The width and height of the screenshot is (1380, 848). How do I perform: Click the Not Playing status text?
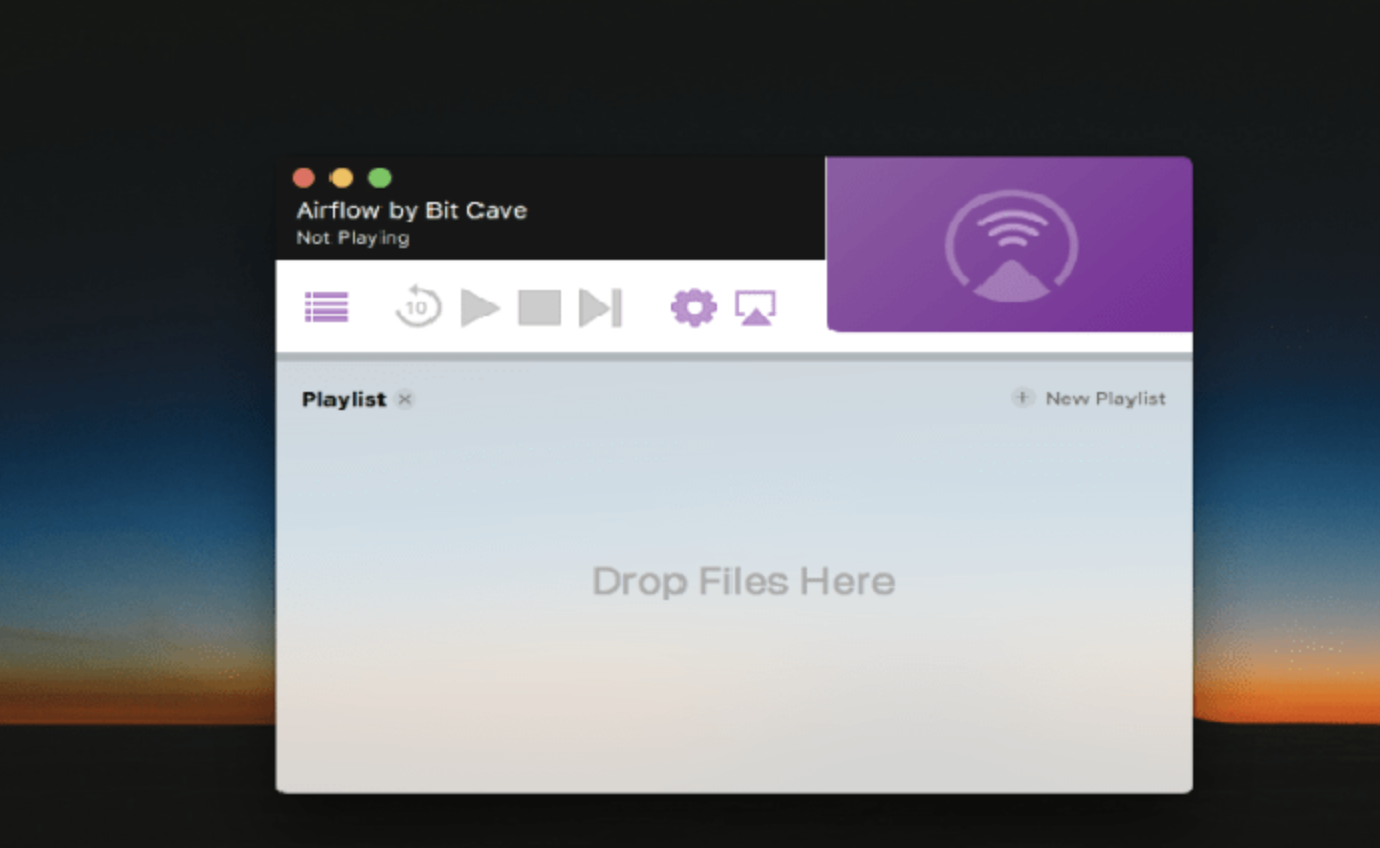point(353,238)
